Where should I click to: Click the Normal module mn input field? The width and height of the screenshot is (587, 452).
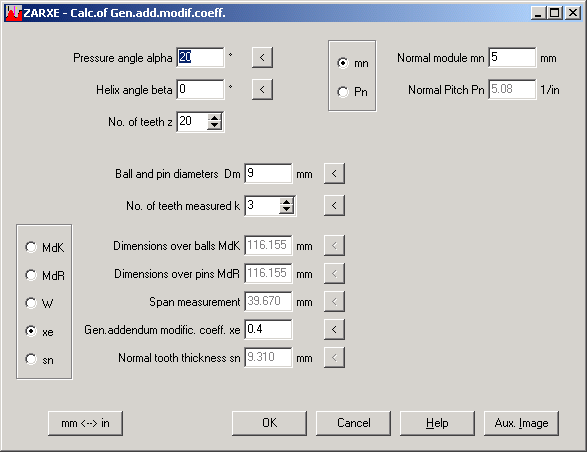pyautogui.click(x=512, y=58)
